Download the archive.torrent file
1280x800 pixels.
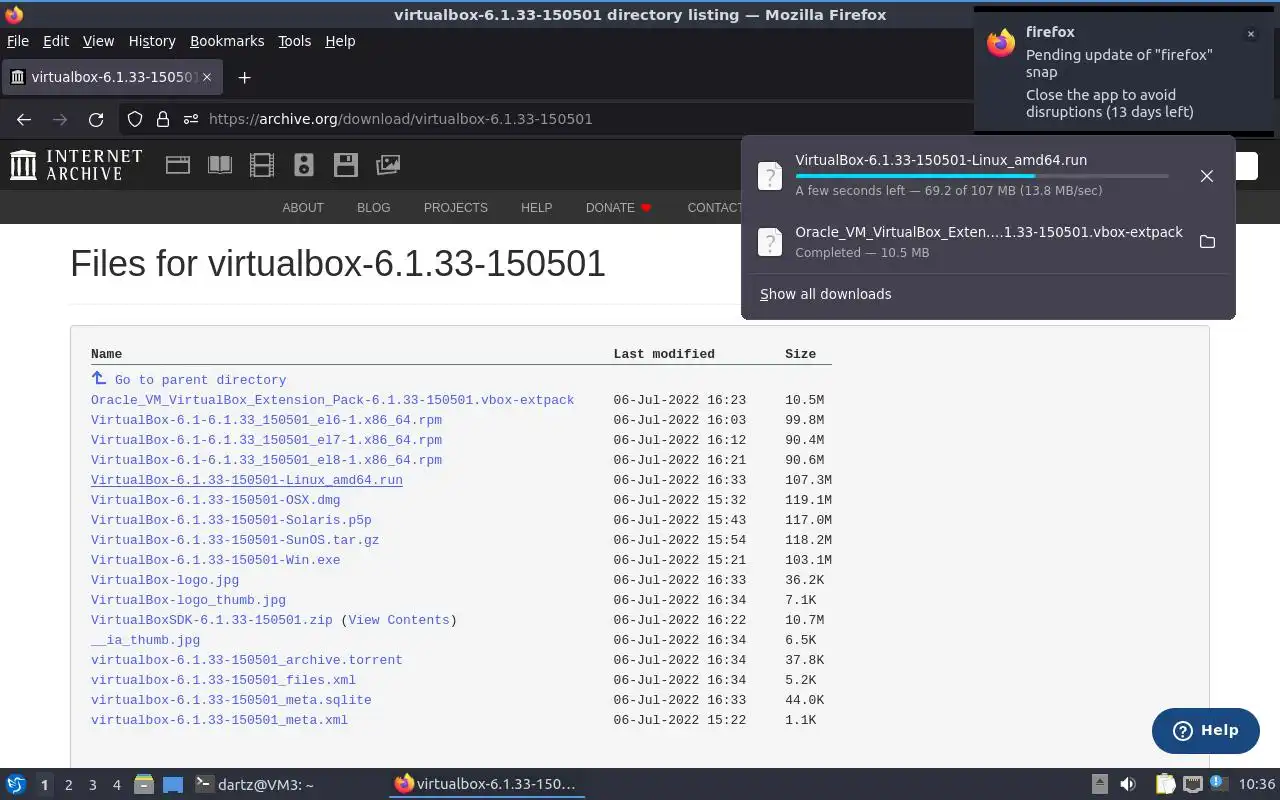(x=246, y=660)
